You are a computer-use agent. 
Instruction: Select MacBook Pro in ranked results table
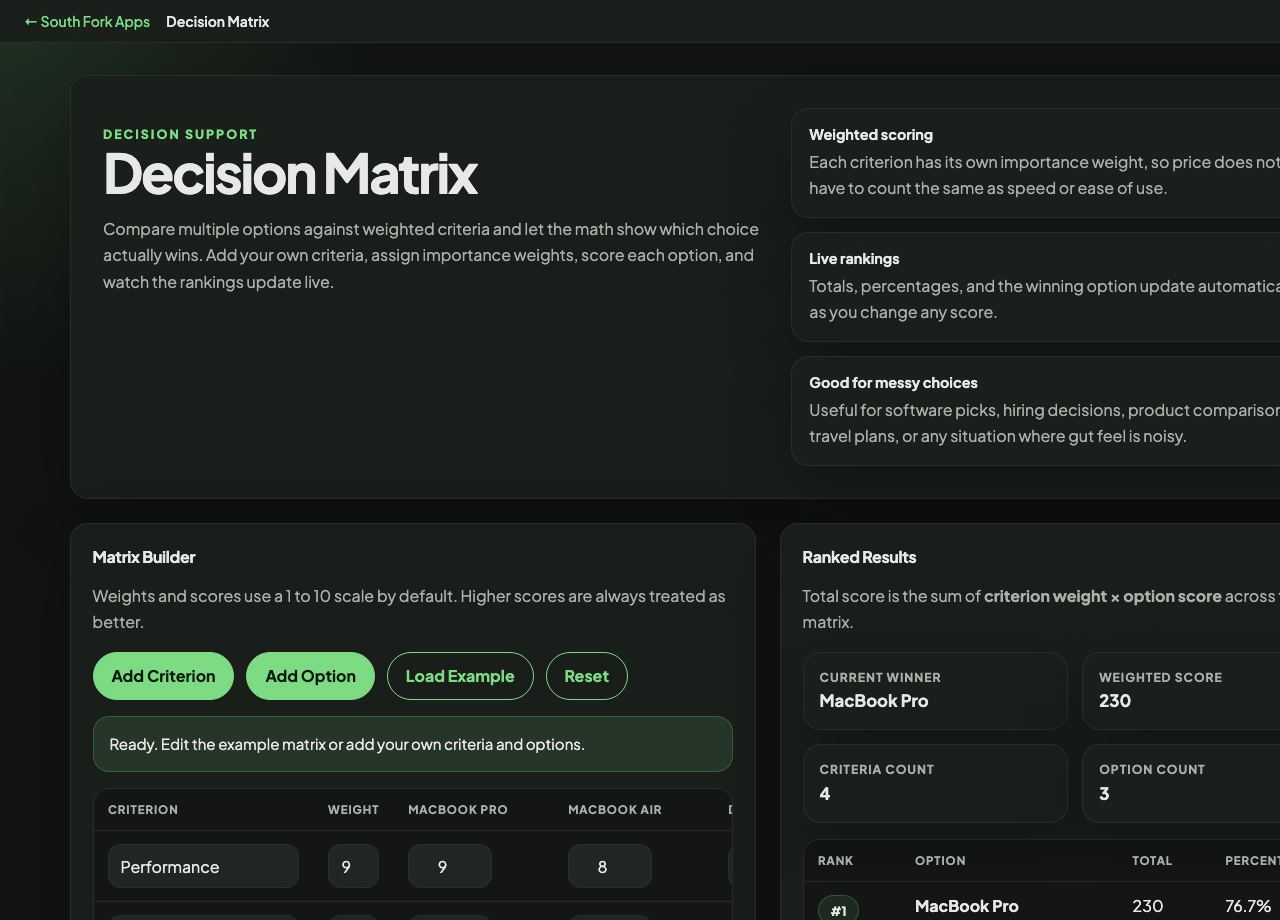coord(967,906)
